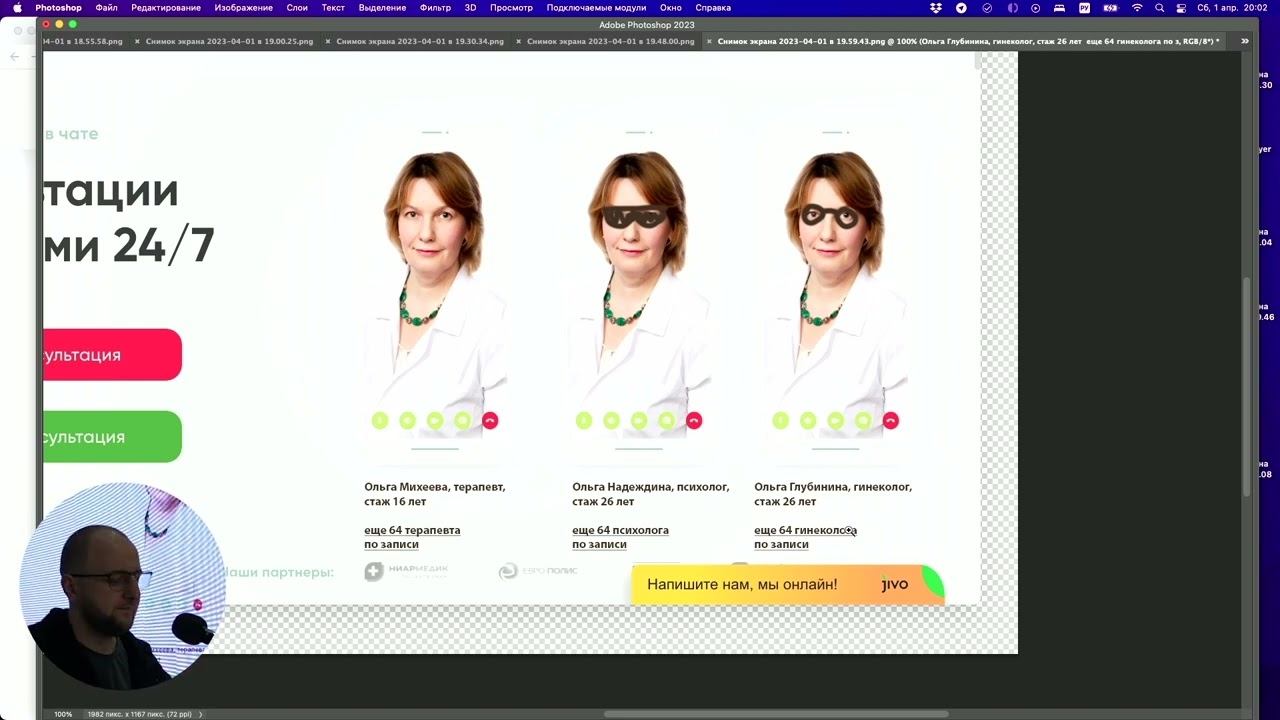Close the 19.00.25.png document tab
The width and height of the screenshot is (1280, 720).
[x=137, y=42]
